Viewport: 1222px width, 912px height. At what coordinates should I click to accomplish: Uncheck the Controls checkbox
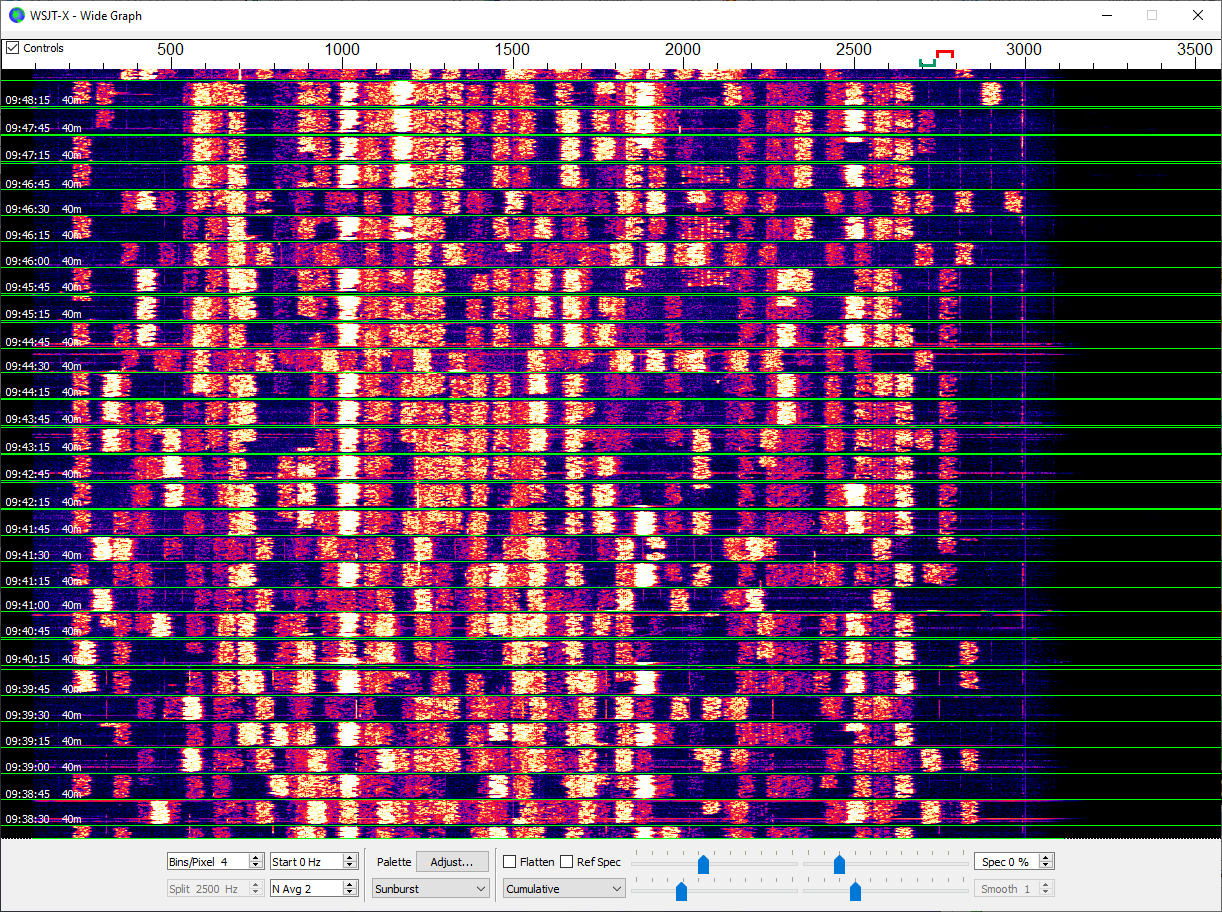(x=13, y=48)
